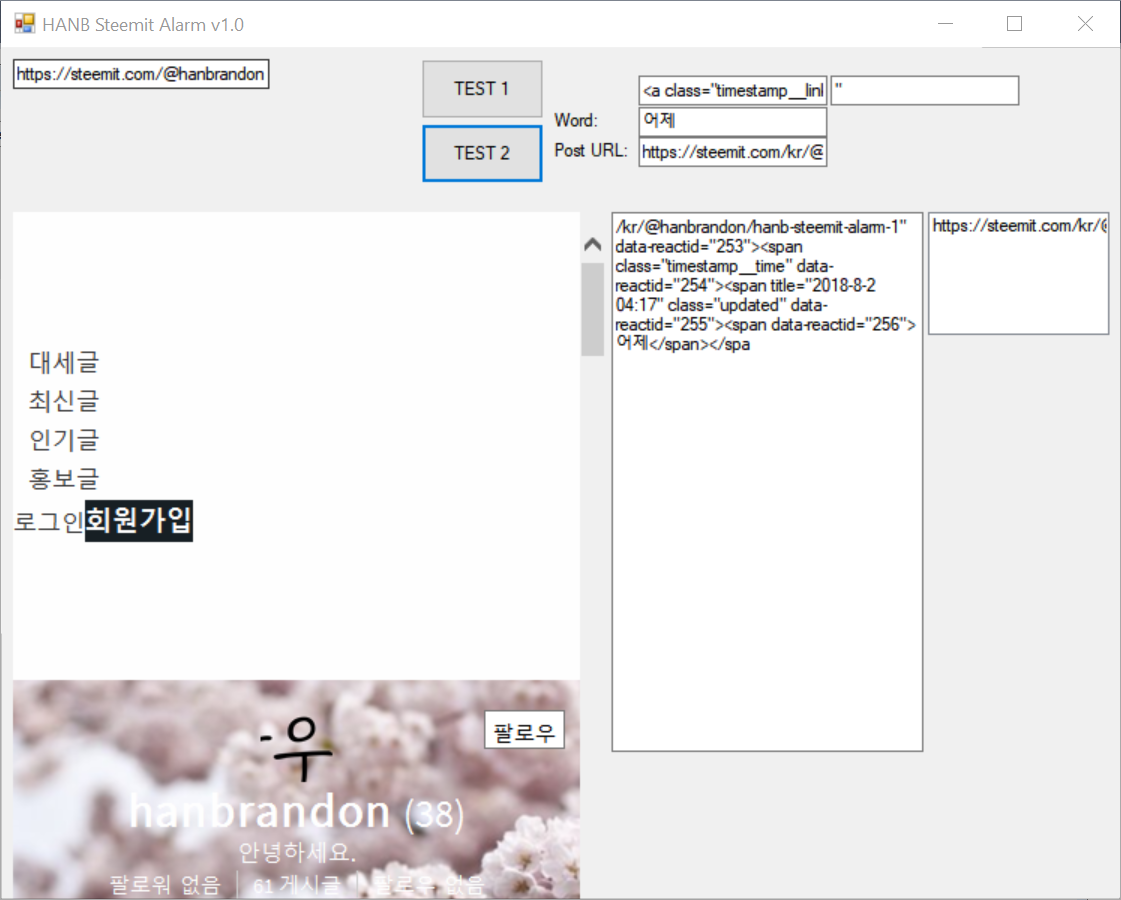Viewport: 1121px width, 900px height.
Task: Open the 홍보글 link
Action: (64, 478)
